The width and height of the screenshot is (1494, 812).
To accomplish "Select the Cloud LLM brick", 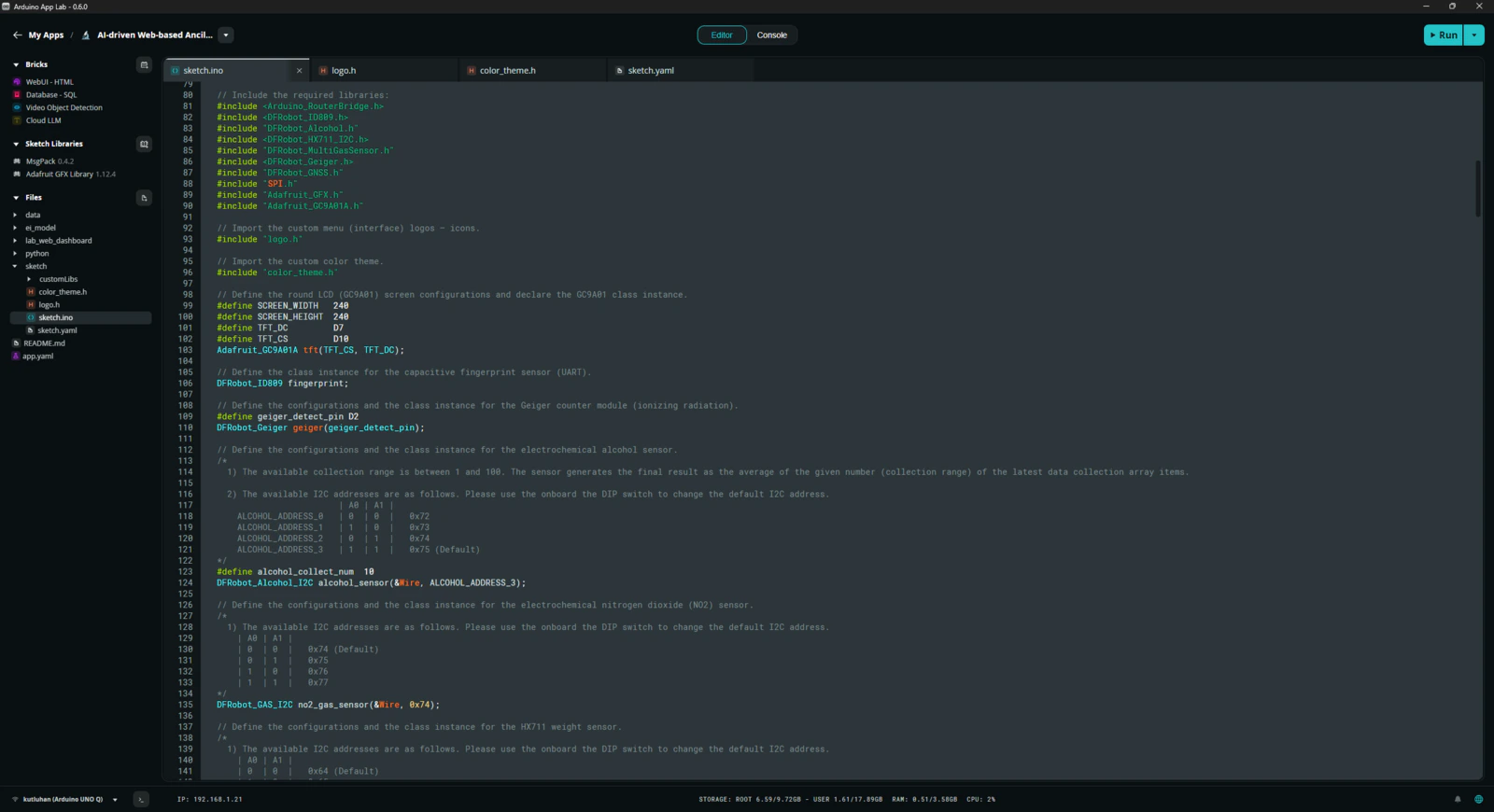I will point(43,120).
